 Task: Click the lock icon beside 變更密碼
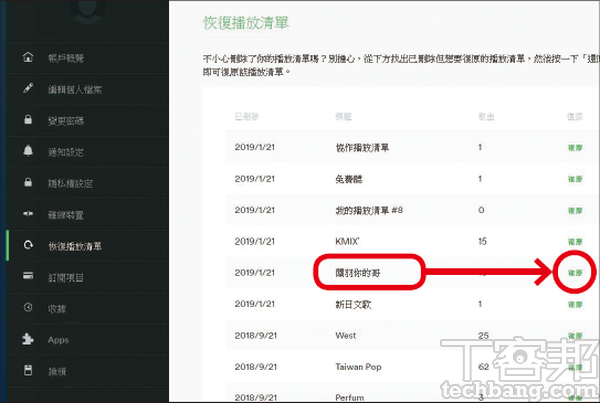[28, 119]
